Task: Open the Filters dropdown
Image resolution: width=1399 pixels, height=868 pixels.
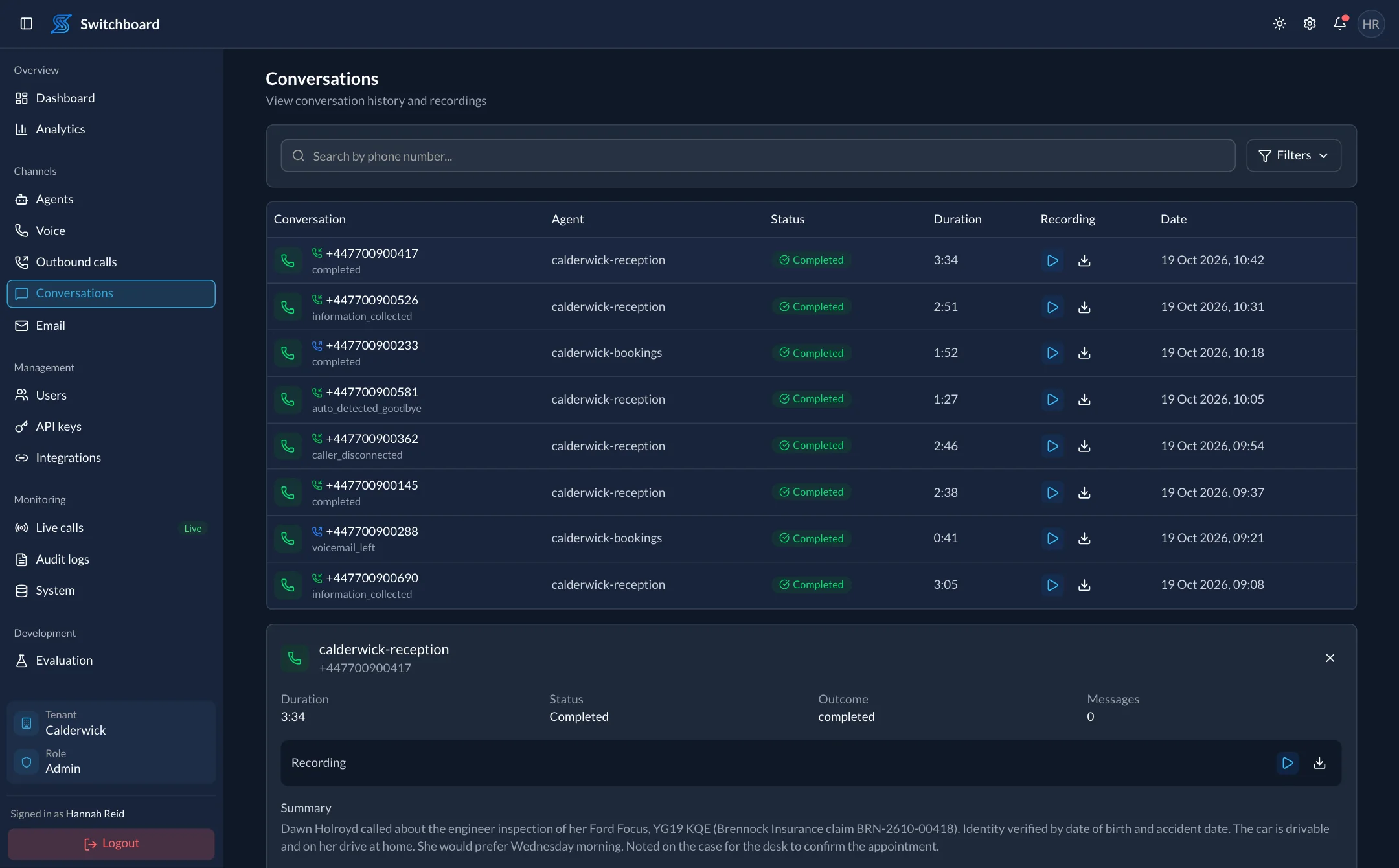Action: click(1293, 155)
